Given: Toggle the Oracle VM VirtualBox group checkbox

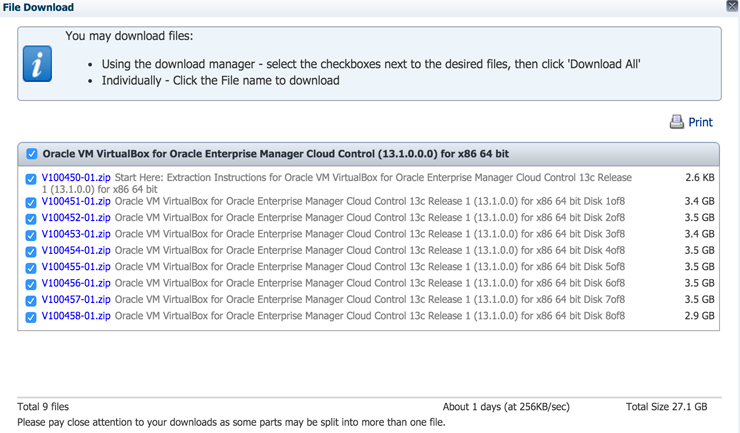Looking at the screenshot, I should [x=32, y=154].
